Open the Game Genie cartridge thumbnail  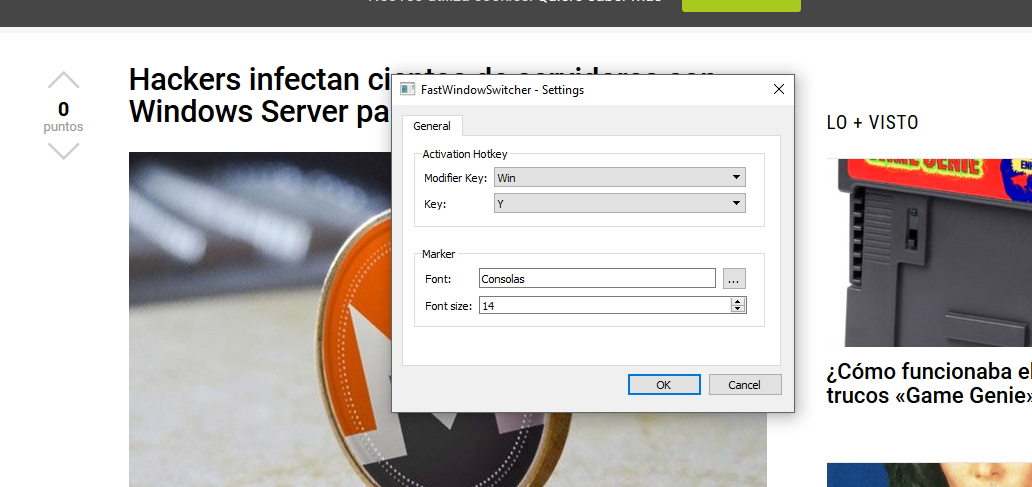click(929, 252)
